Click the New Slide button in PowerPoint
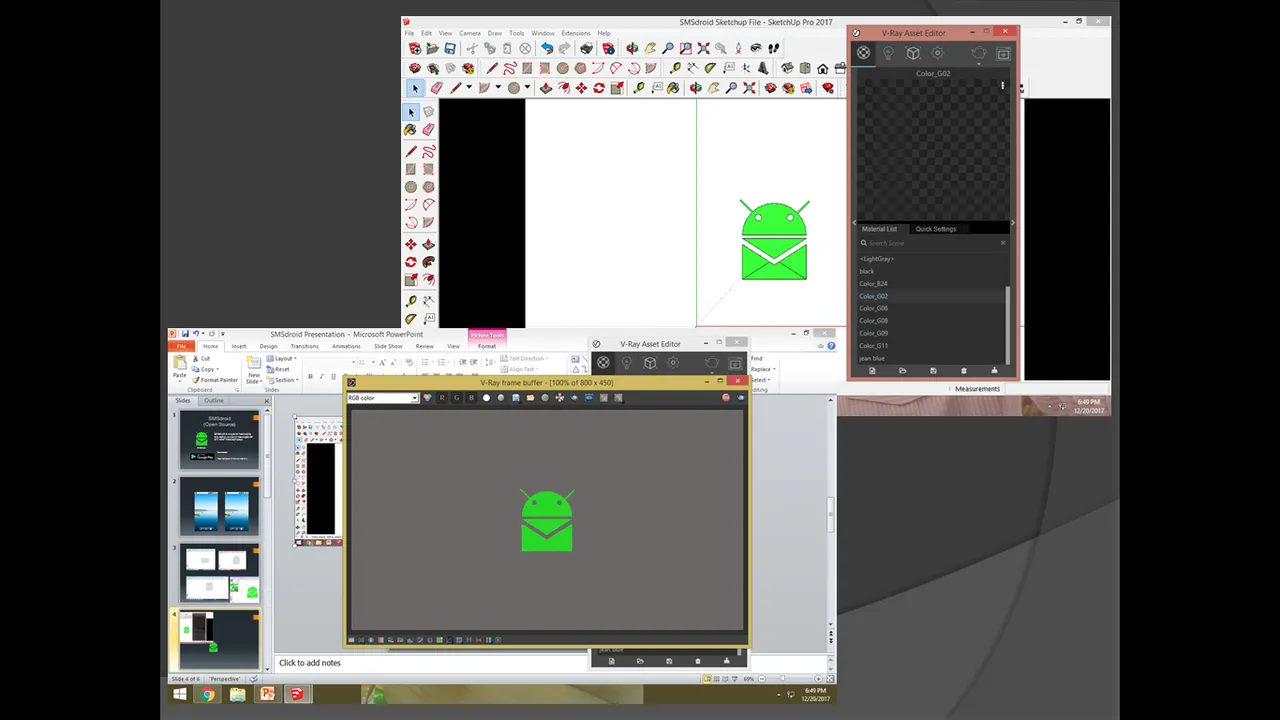 (254, 369)
